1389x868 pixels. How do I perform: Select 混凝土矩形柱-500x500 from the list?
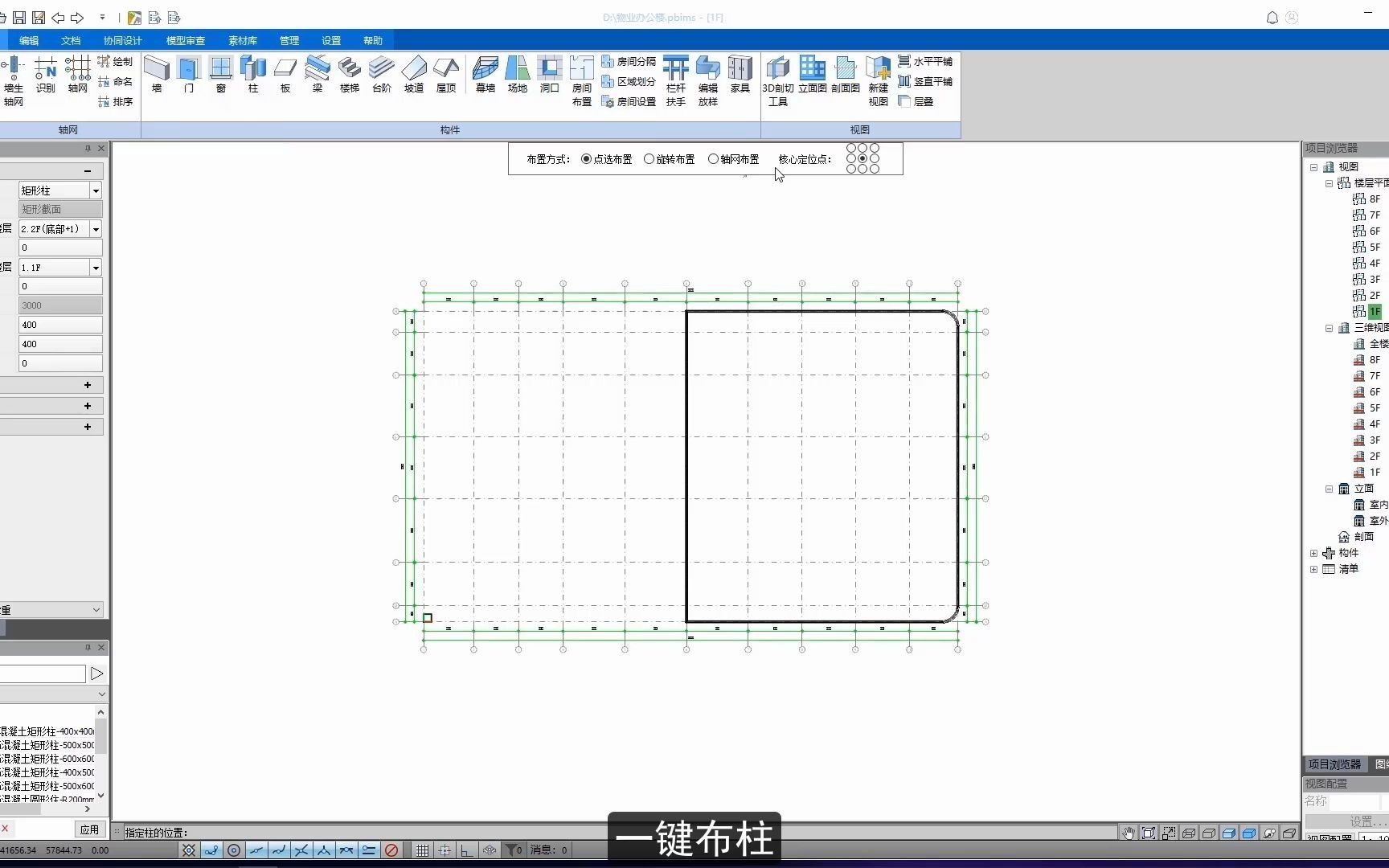click(x=50, y=744)
